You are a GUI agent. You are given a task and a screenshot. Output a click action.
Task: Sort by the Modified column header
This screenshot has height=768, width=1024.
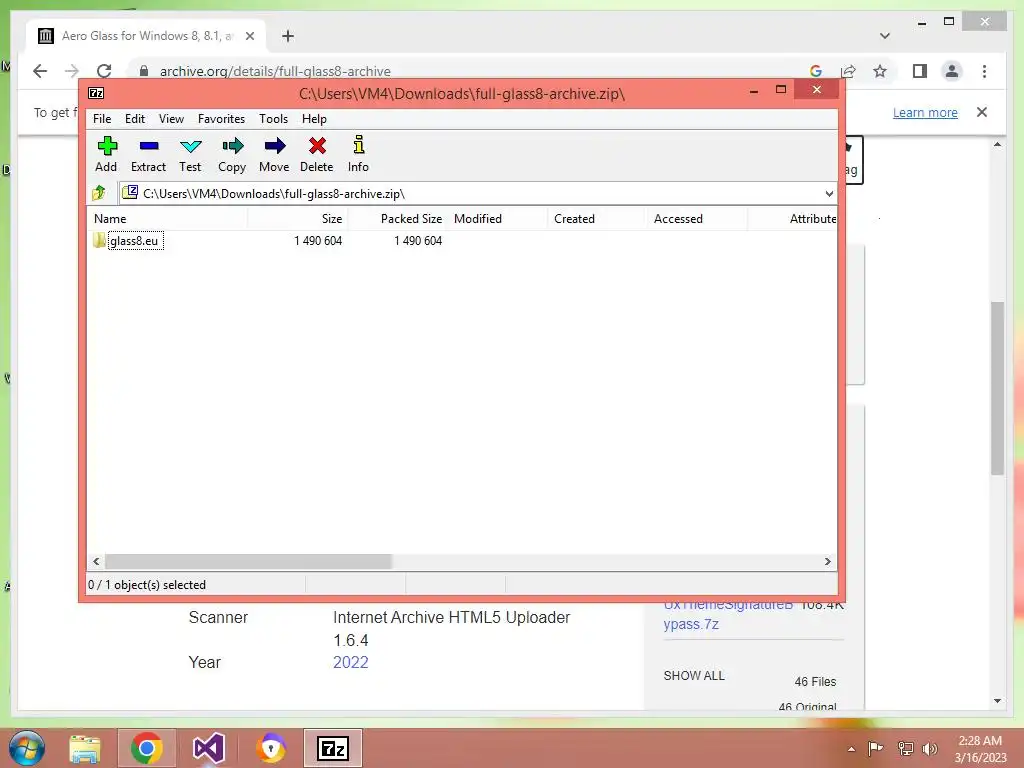click(498, 219)
